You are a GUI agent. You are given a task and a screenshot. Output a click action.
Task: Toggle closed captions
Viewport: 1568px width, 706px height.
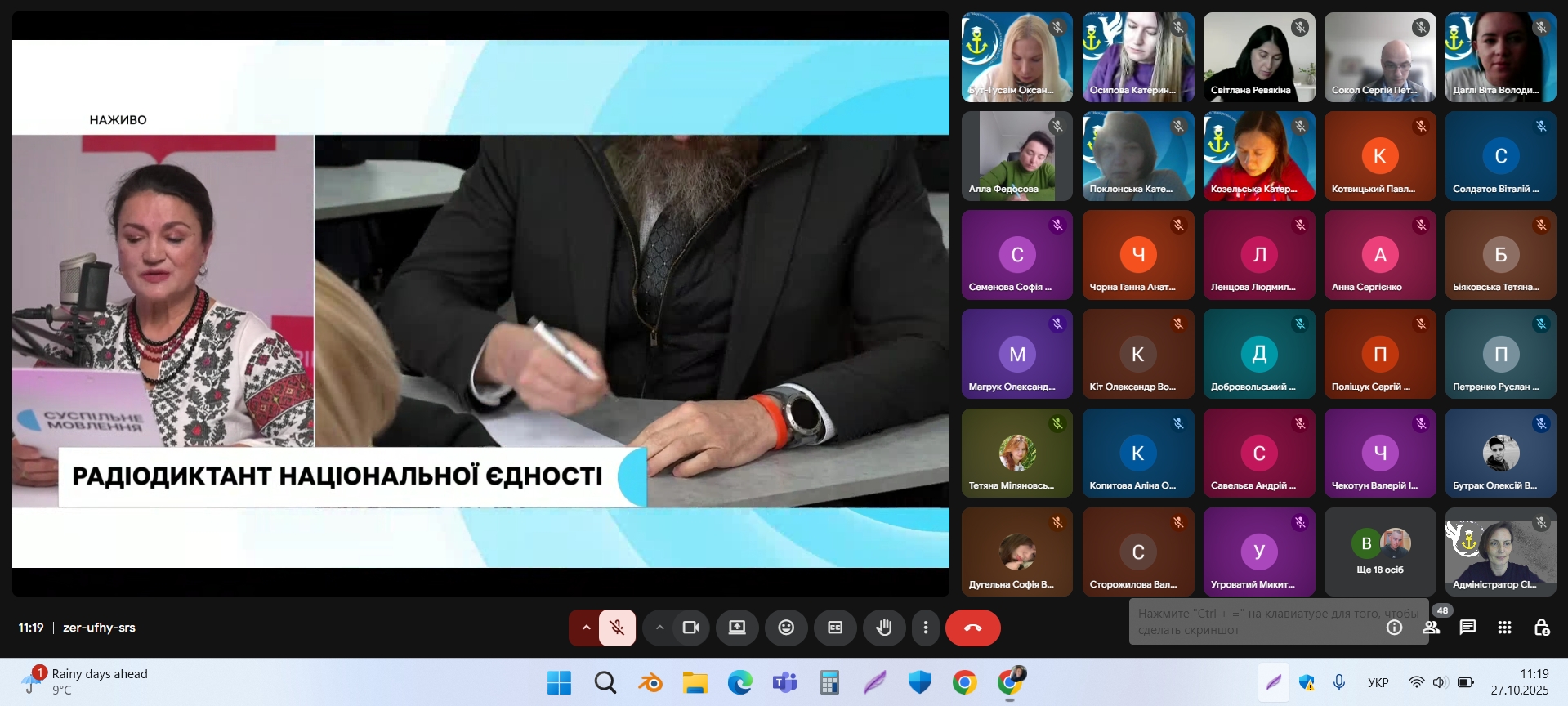click(835, 628)
